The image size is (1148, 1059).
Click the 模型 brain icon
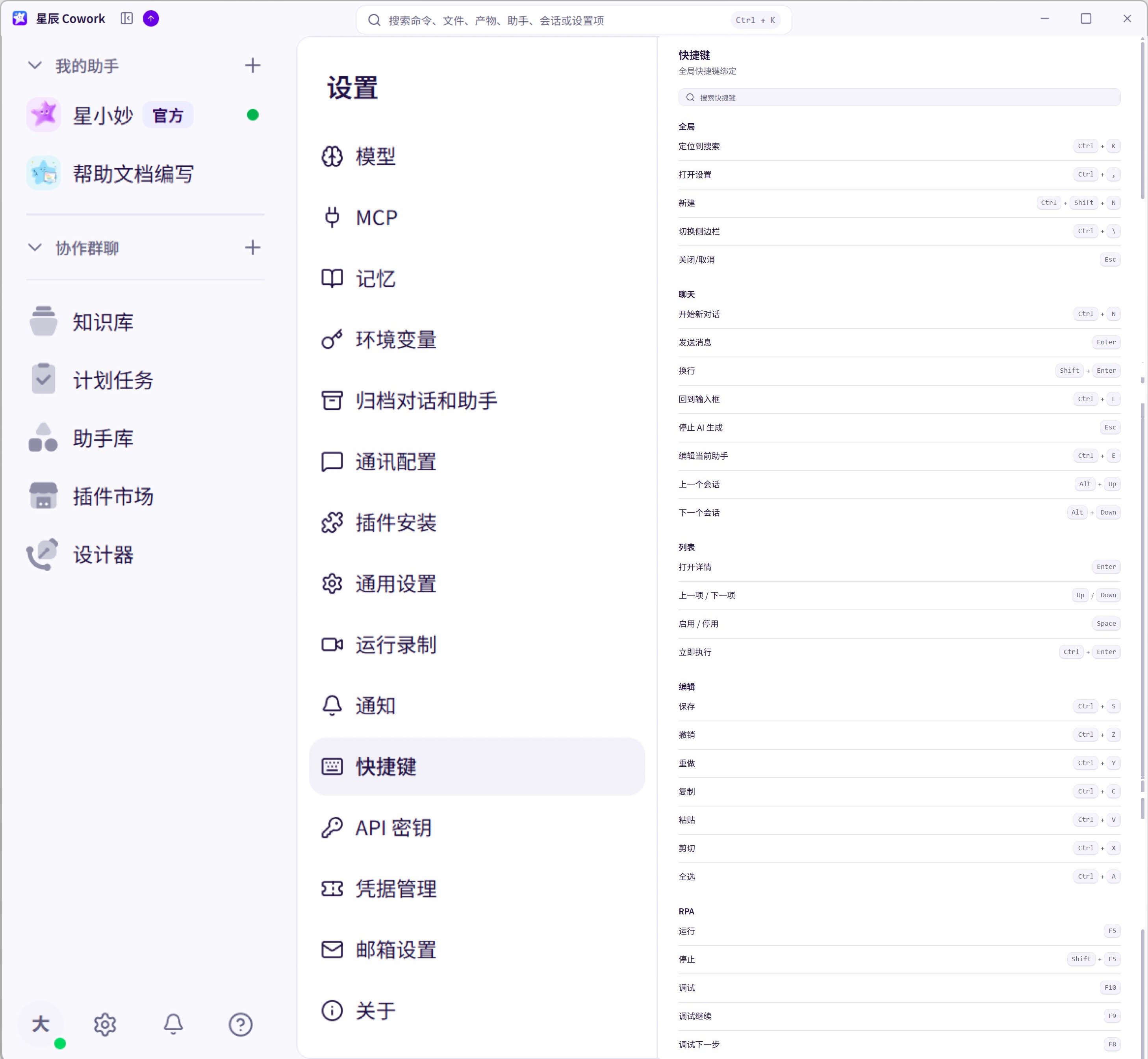tap(332, 156)
